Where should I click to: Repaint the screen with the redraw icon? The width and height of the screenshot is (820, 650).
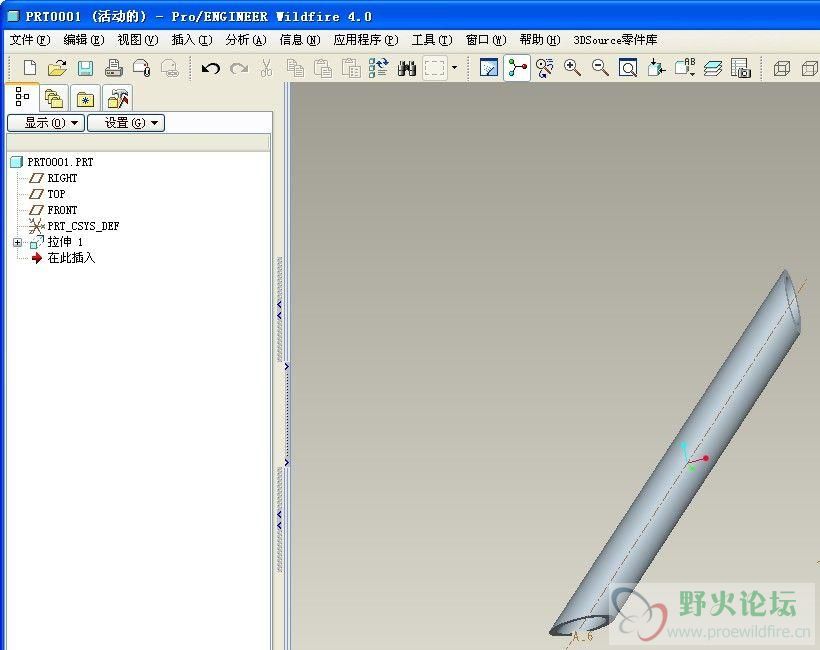pyautogui.click(x=489, y=68)
